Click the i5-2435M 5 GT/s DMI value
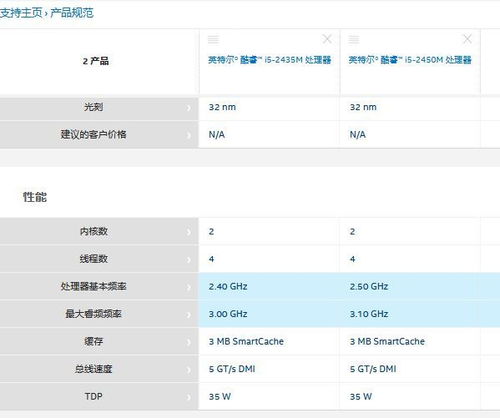Image resolution: width=500 pixels, height=418 pixels. tap(232, 369)
